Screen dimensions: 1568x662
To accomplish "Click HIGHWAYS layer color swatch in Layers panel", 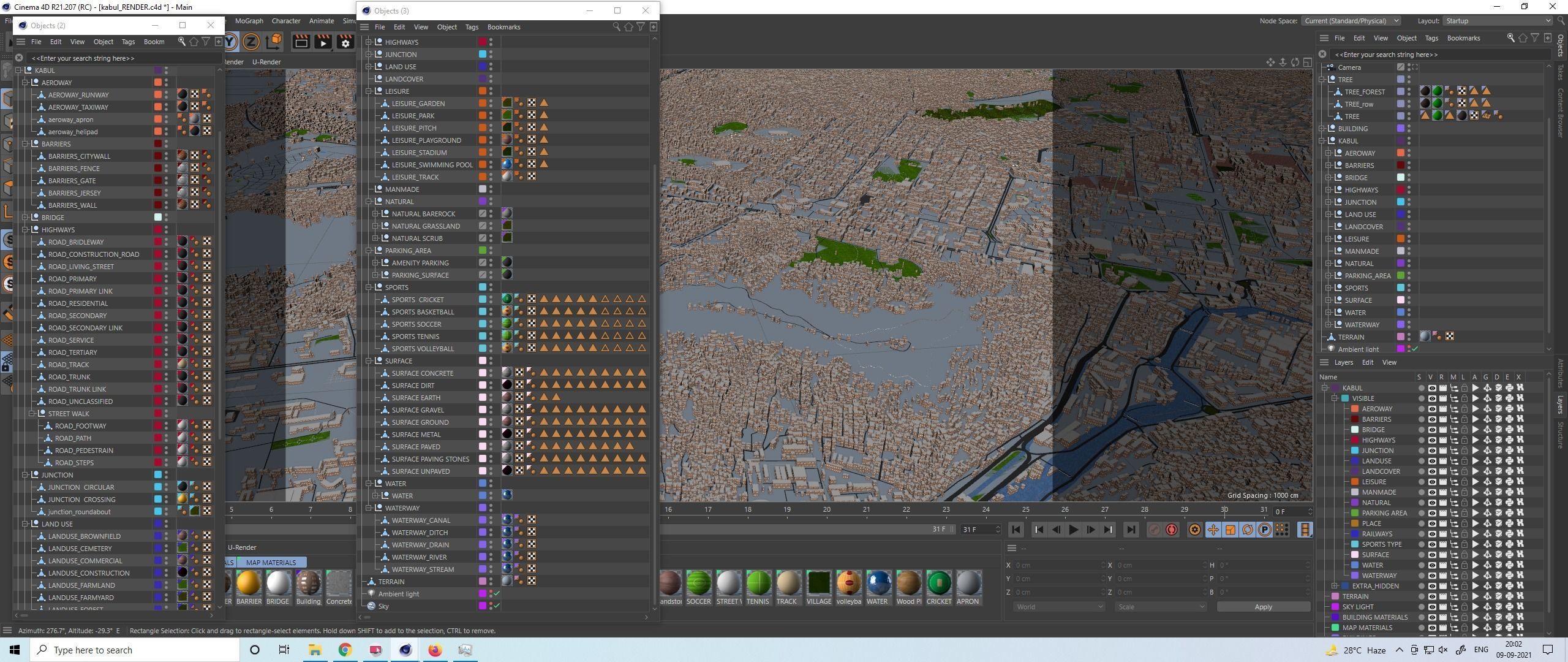I will (1355, 440).
